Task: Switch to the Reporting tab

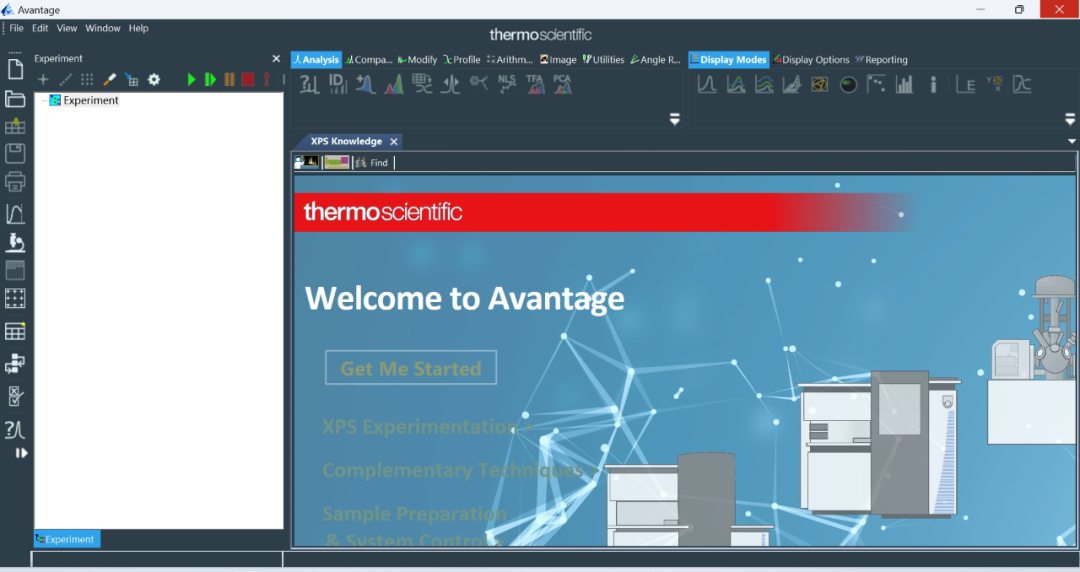Action: (x=882, y=59)
